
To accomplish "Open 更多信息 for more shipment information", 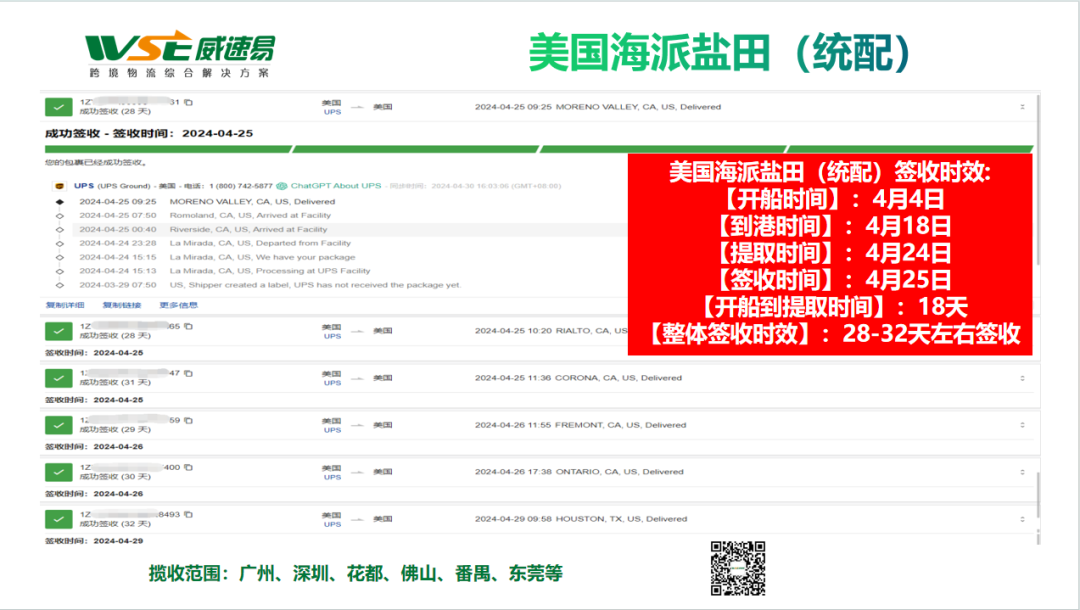I will click(x=179, y=304).
